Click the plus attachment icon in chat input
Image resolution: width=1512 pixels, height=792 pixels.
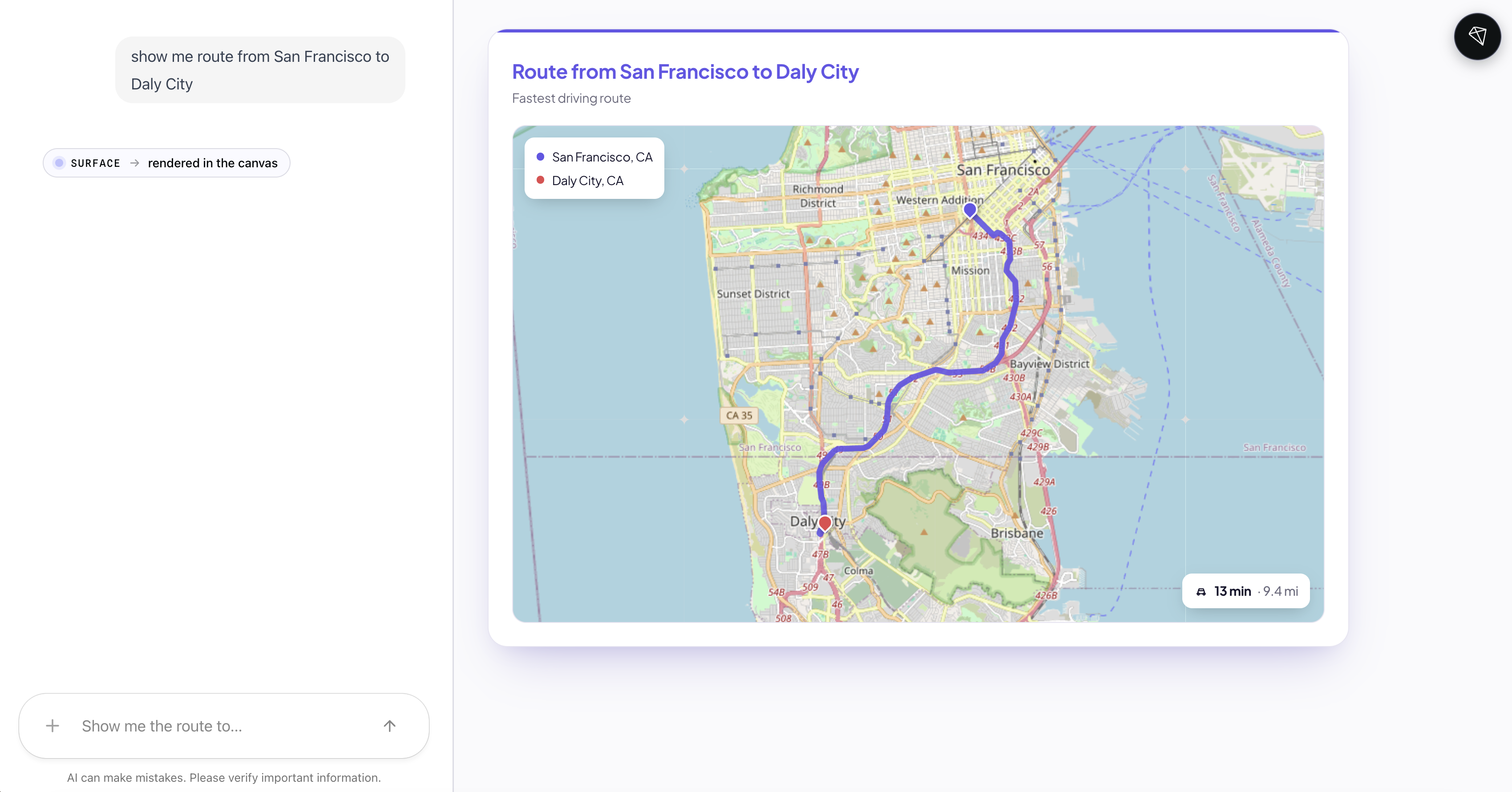point(52,726)
